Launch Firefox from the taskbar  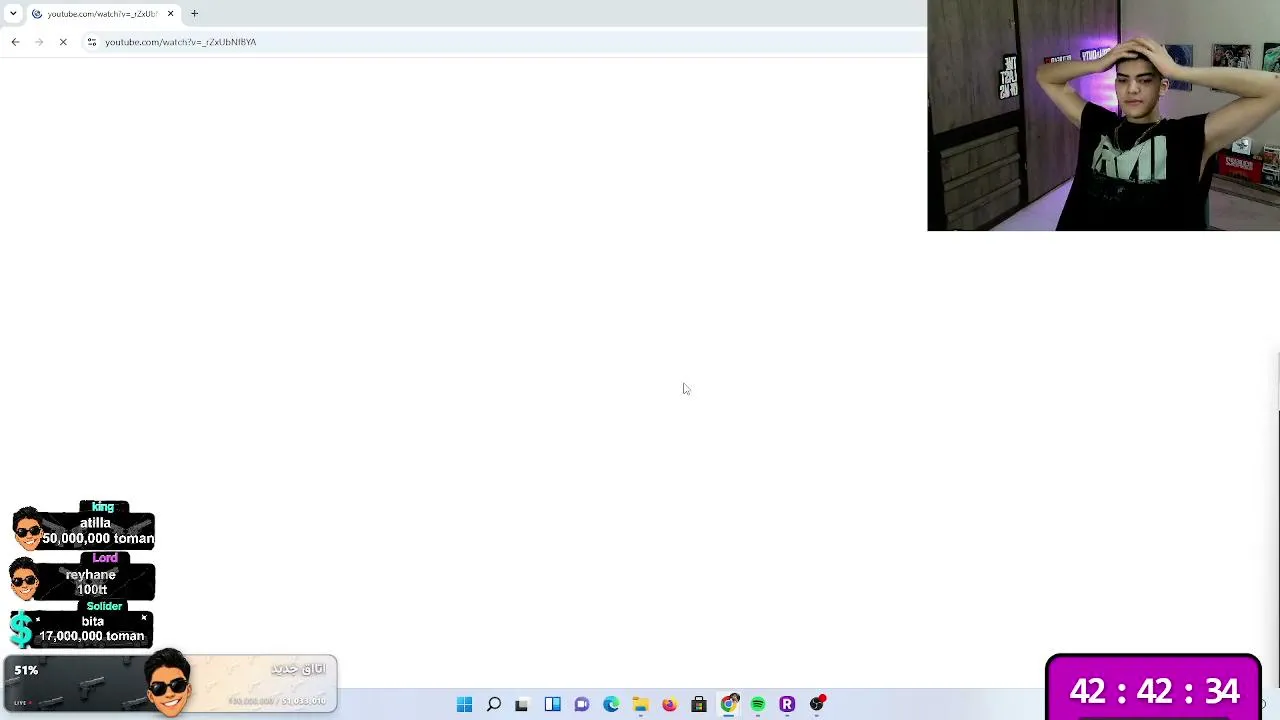point(669,705)
